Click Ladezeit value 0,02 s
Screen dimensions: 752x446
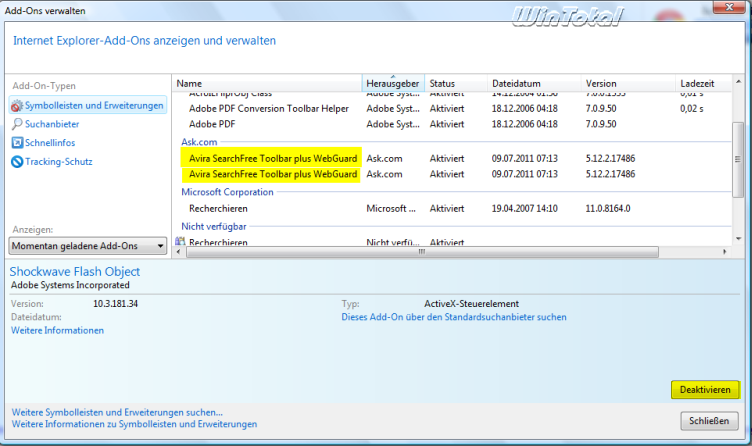pyautogui.click(x=692, y=109)
